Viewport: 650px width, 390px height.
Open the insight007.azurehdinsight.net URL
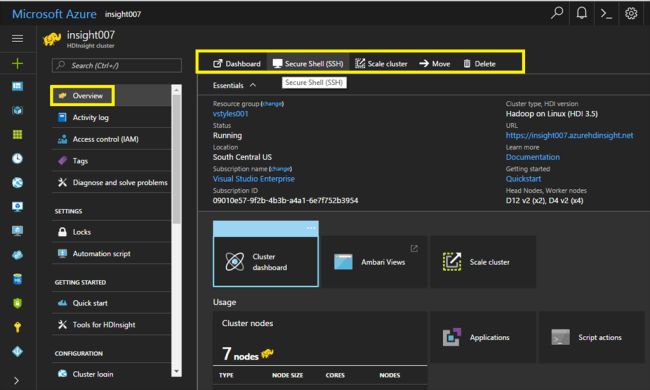tap(570, 136)
